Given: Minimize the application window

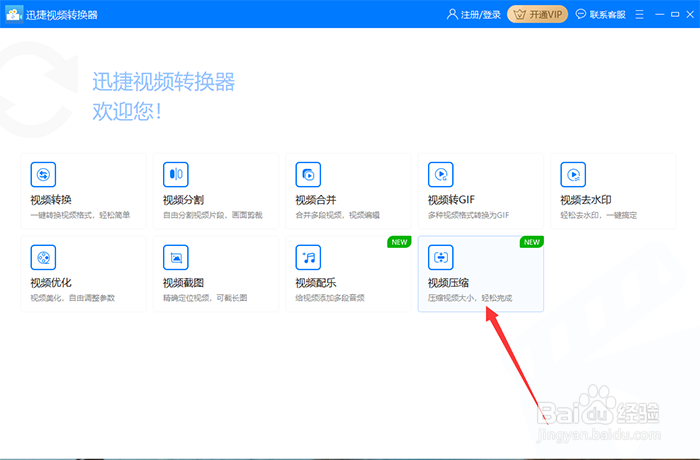Looking at the screenshot, I should point(660,15).
